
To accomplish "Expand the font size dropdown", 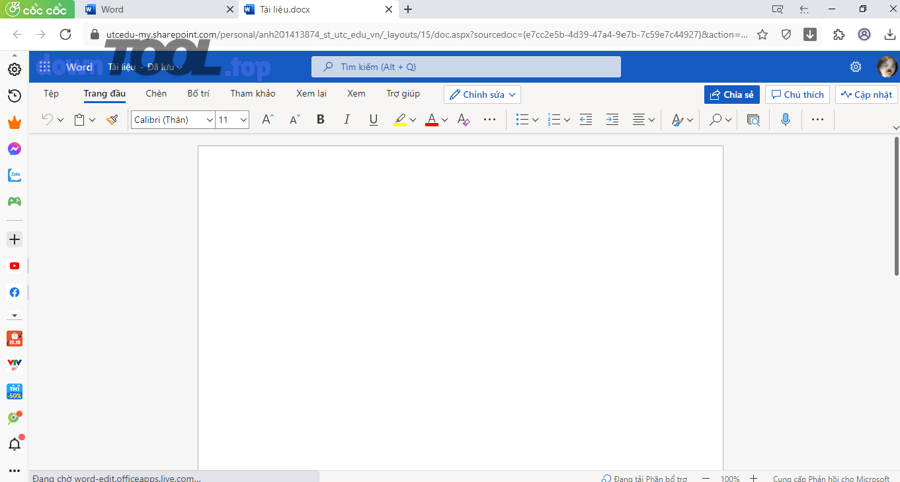I will (x=243, y=120).
